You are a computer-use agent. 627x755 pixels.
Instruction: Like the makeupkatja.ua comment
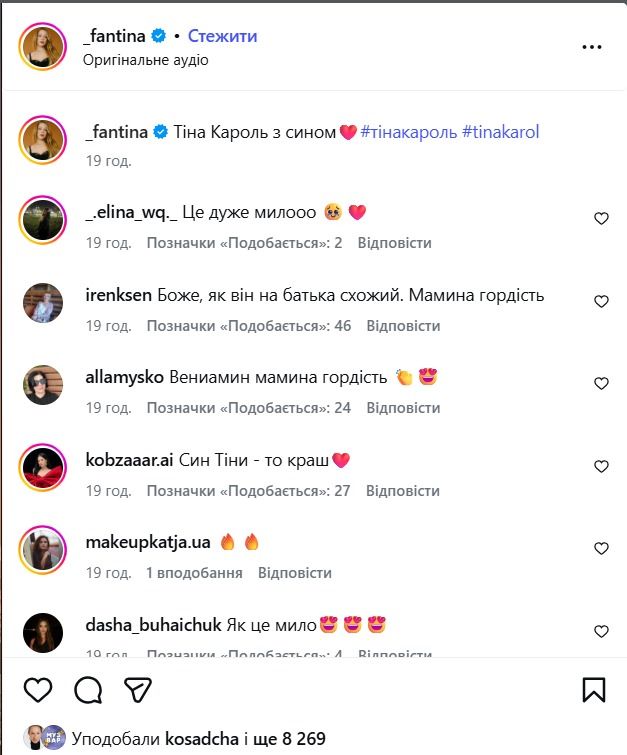(601, 549)
